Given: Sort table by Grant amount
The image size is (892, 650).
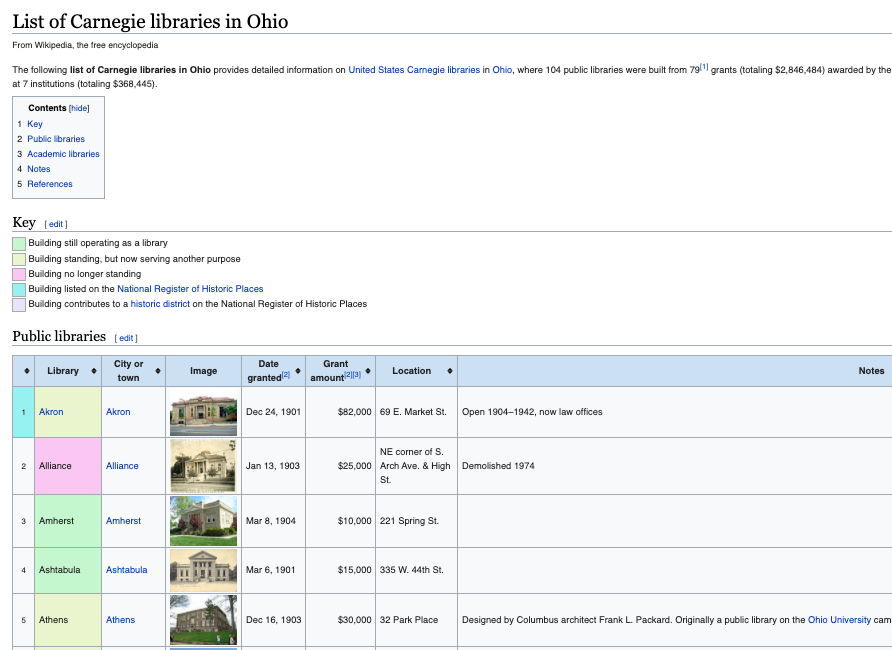Looking at the screenshot, I should click(366, 371).
